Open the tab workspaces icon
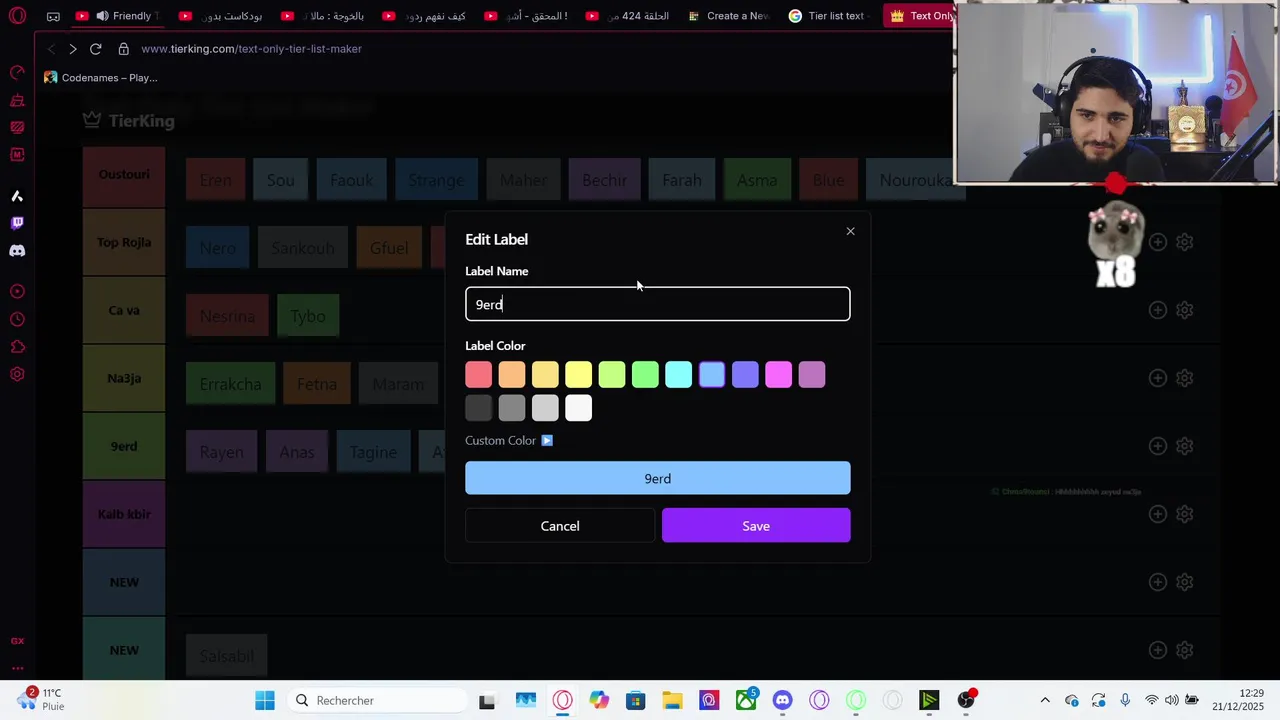Image resolution: width=1280 pixels, height=720 pixels. pos(53,16)
